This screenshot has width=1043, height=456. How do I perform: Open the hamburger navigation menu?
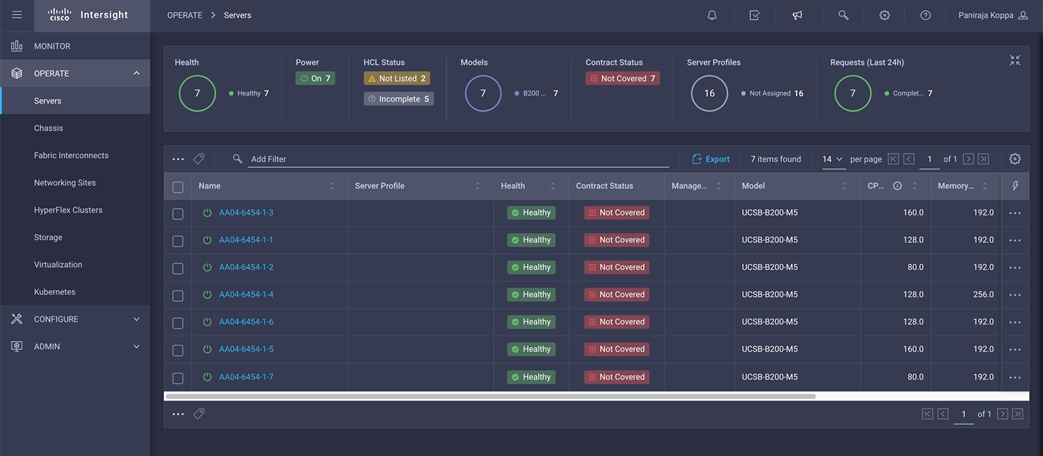point(17,15)
